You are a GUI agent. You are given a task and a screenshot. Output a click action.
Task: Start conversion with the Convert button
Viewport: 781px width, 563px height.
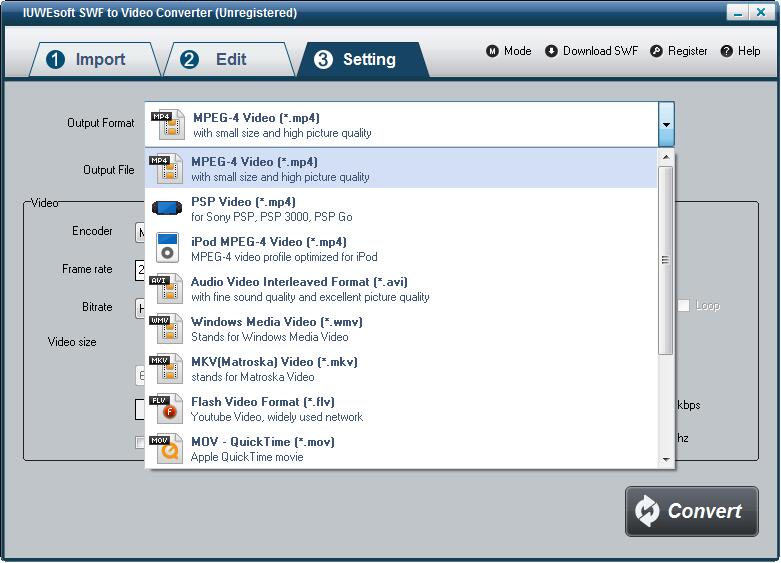click(x=692, y=511)
